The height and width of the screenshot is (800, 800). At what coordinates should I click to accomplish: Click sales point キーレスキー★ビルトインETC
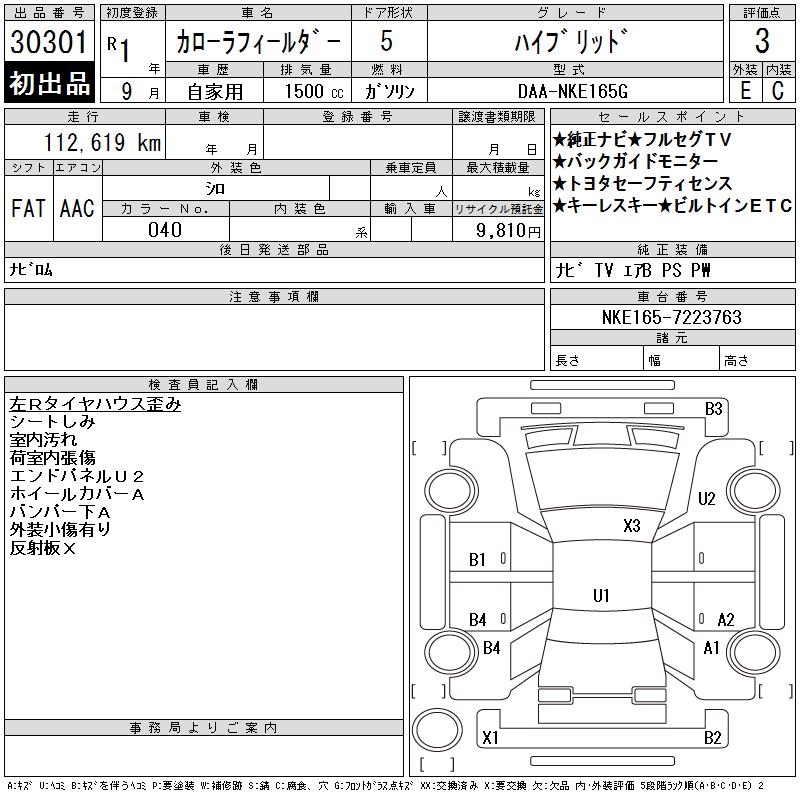click(x=672, y=206)
